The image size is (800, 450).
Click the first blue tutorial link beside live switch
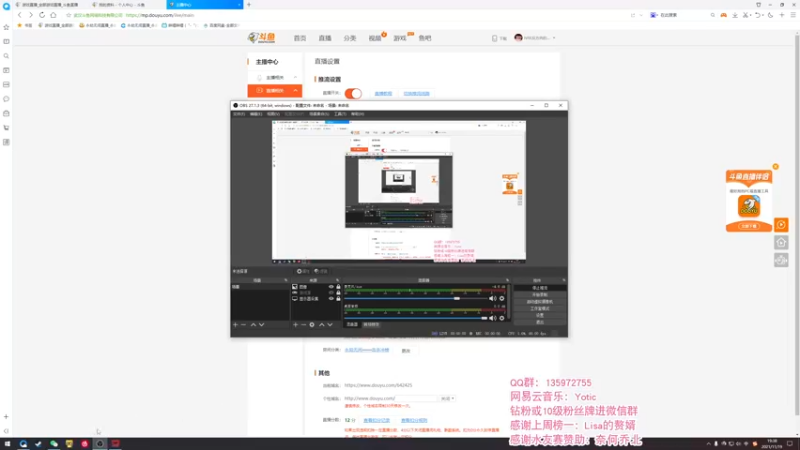383,94
